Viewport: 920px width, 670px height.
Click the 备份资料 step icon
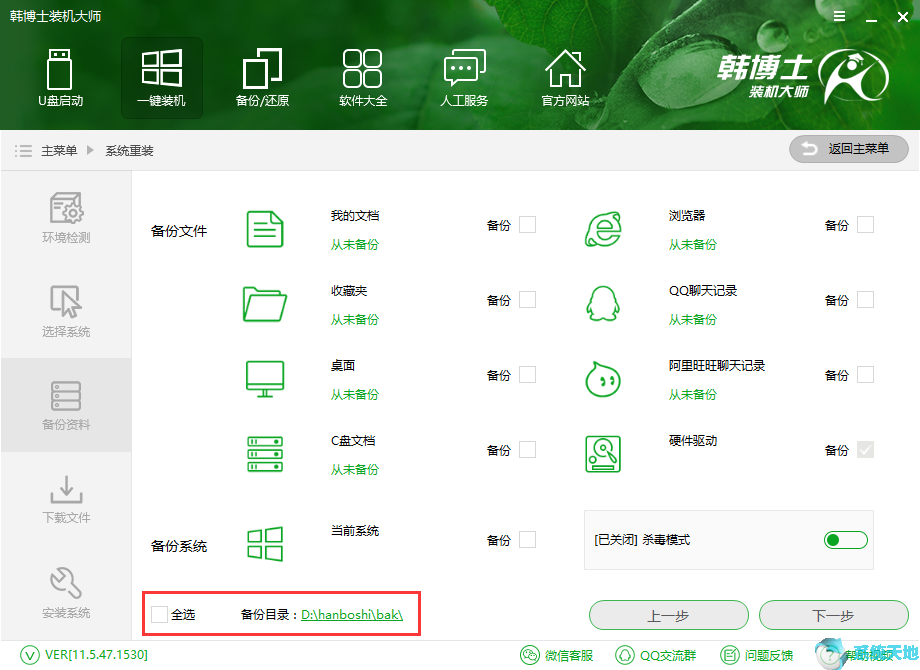point(66,396)
